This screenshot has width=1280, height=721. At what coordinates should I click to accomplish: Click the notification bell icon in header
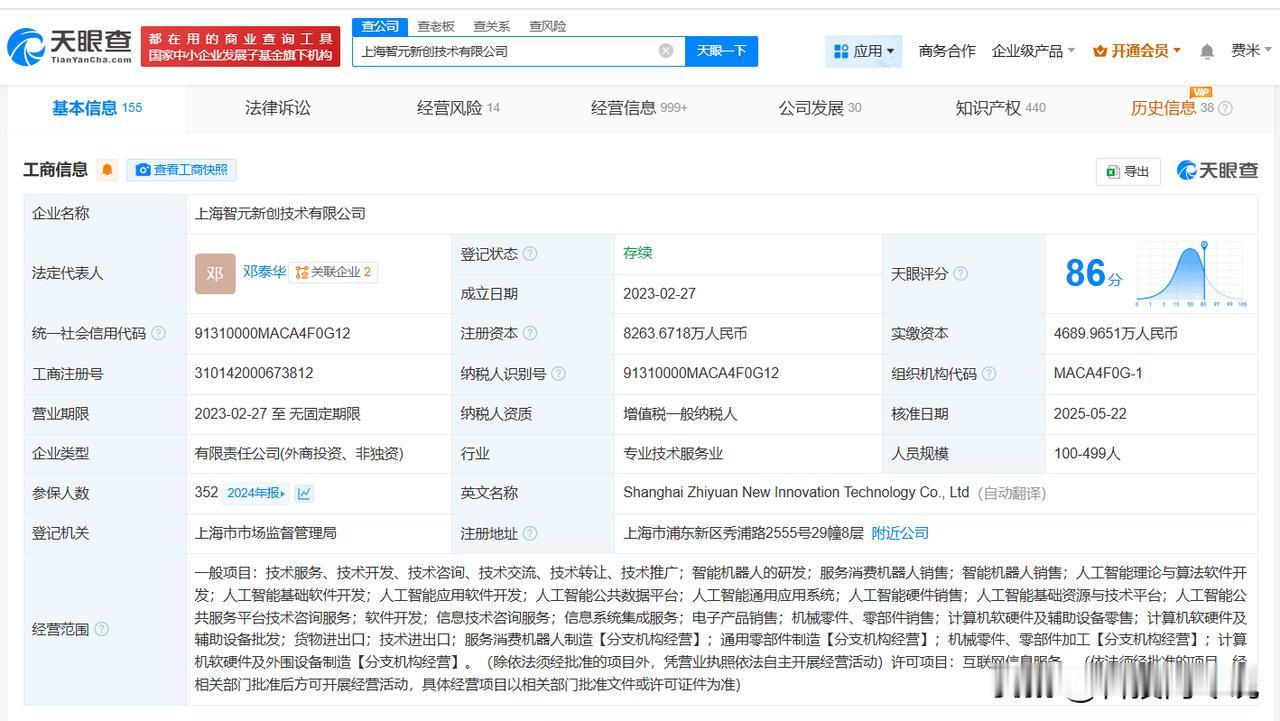coord(1207,51)
